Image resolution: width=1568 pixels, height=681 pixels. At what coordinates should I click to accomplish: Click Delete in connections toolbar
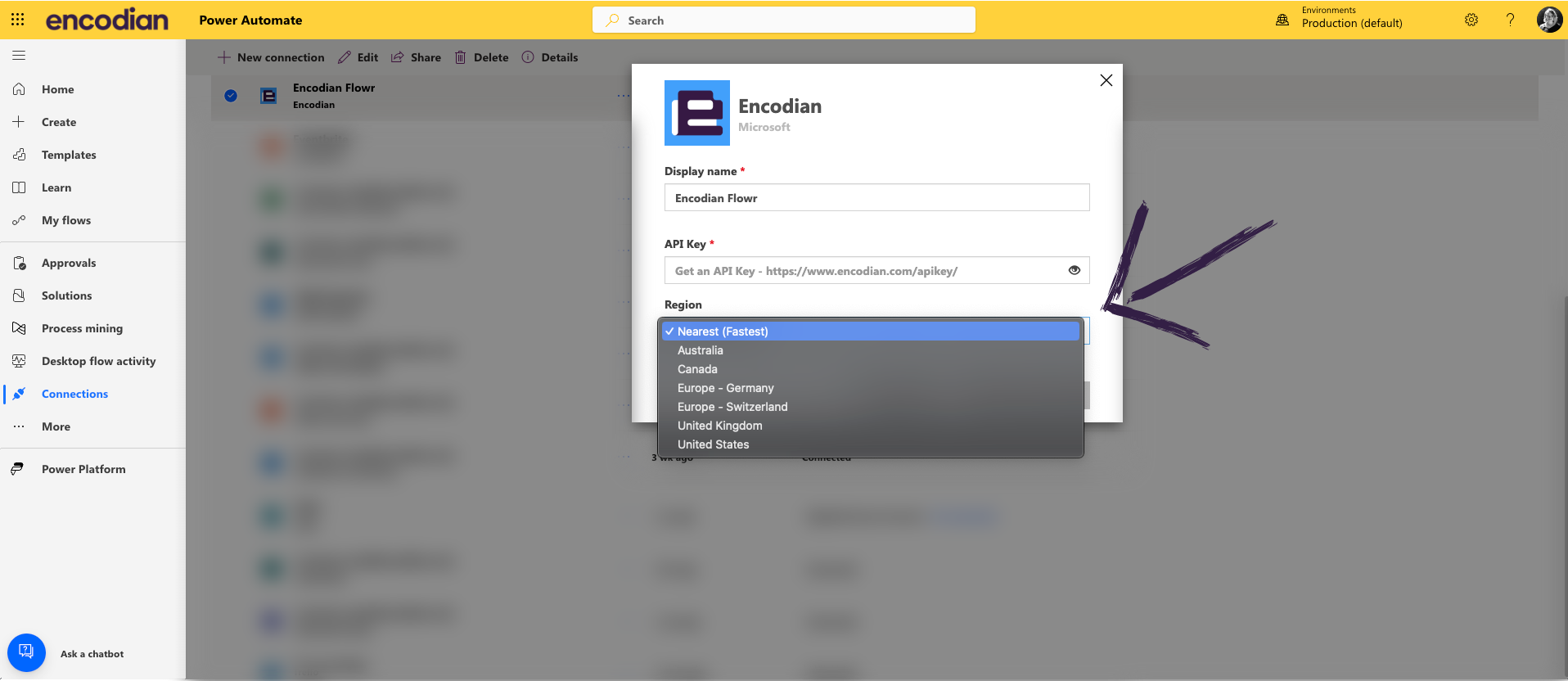481,57
